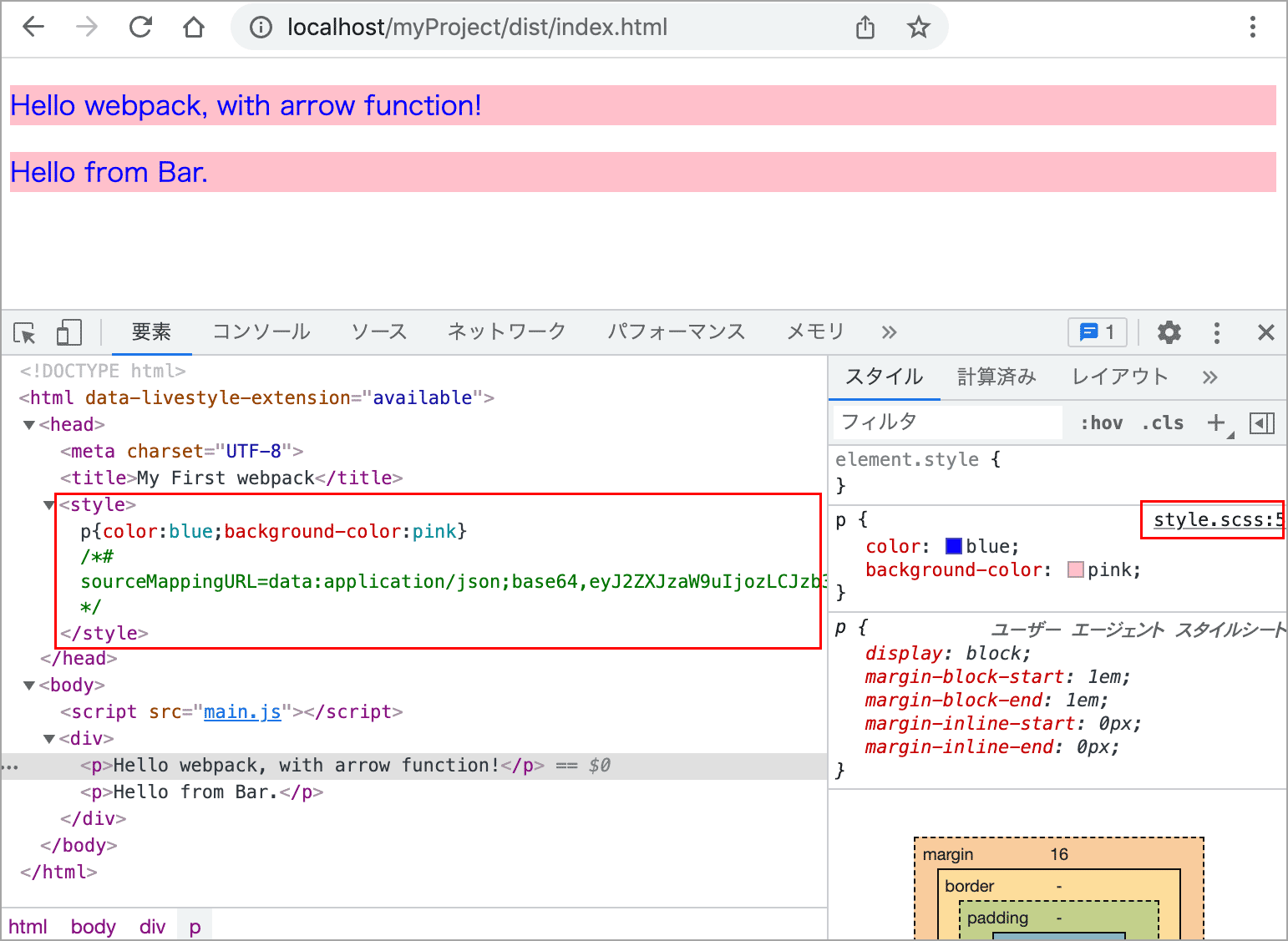Switch to the 要素 tab
Screen dimensions: 1288x941
151,332
